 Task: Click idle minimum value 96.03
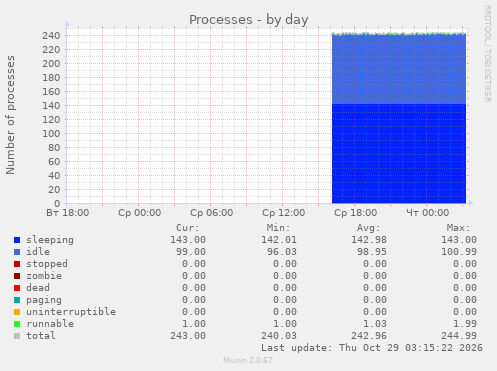click(x=282, y=252)
